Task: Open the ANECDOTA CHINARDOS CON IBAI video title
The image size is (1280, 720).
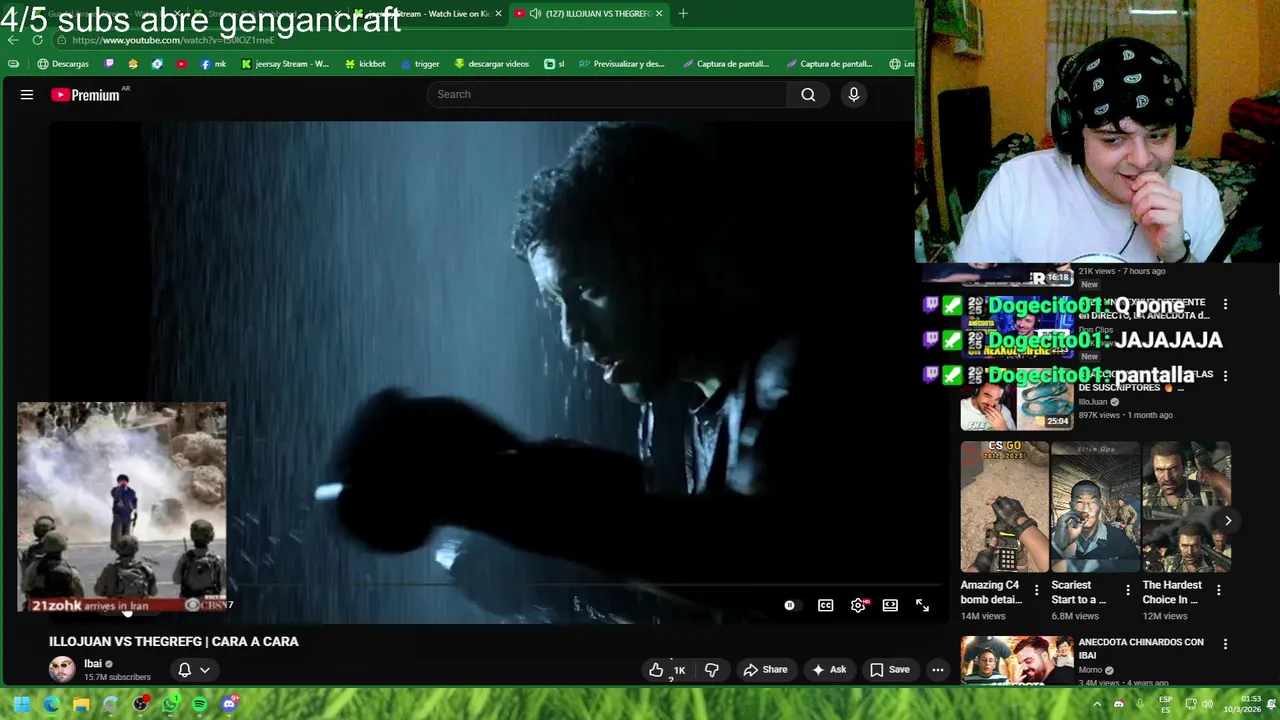Action: point(1141,649)
